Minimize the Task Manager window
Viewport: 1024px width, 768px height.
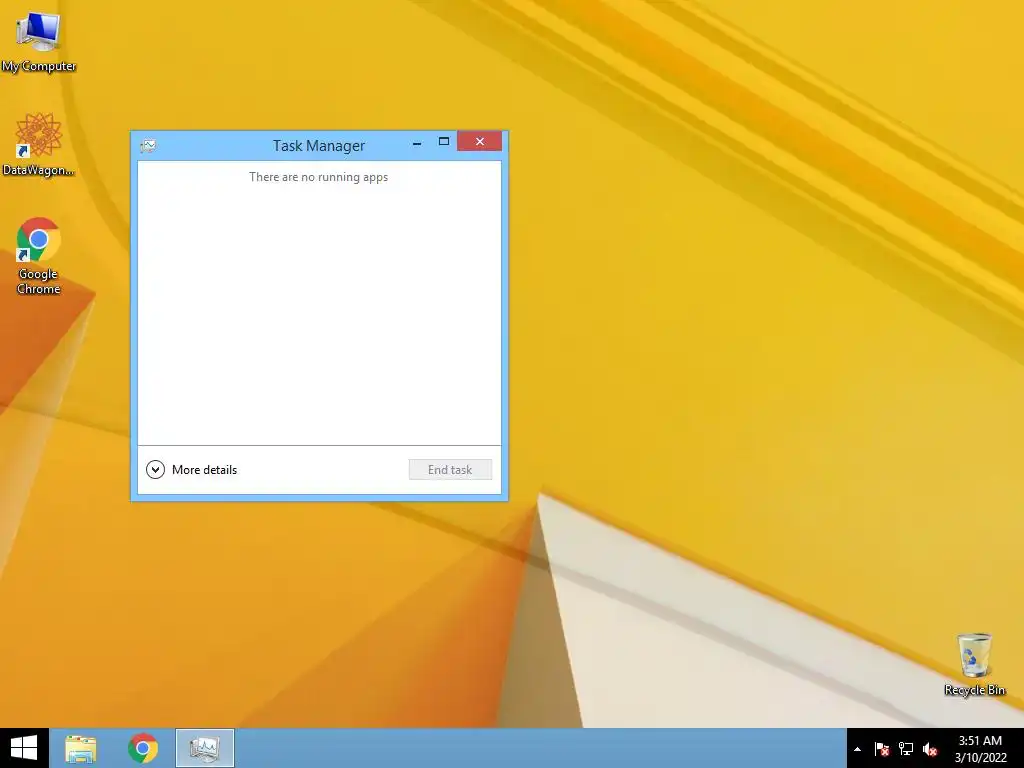417,142
